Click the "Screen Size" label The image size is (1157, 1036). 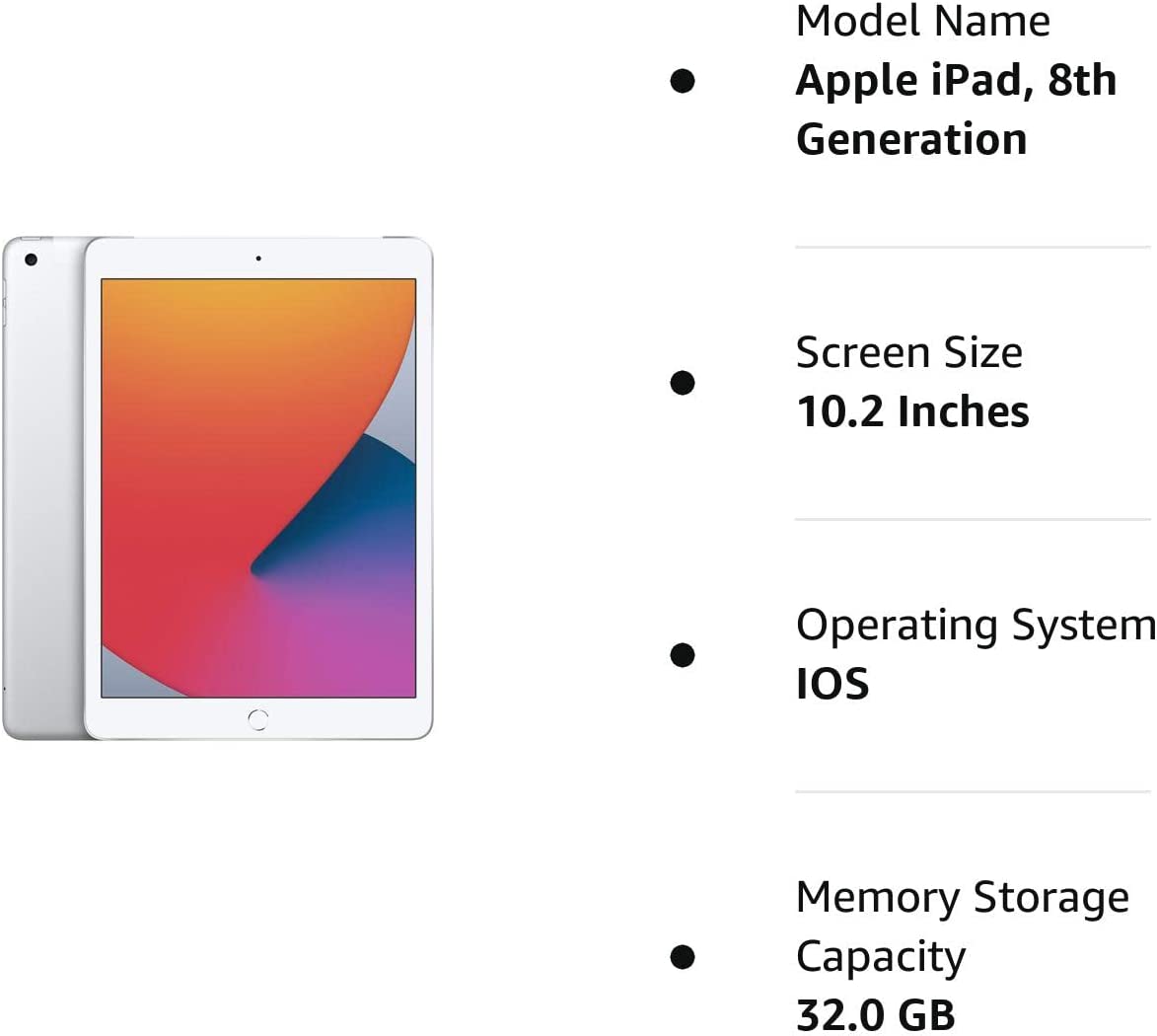click(908, 352)
